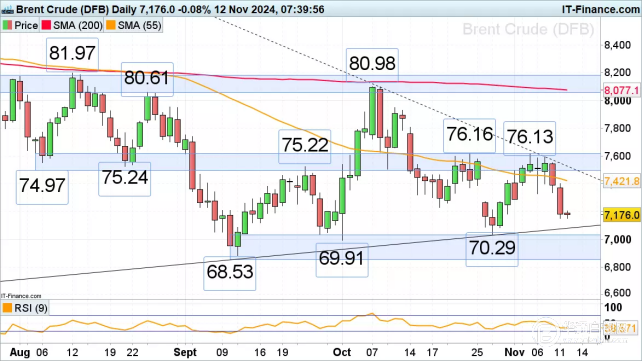Select the Price legend label
The width and height of the screenshot is (643, 362).
[x=26, y=25]
